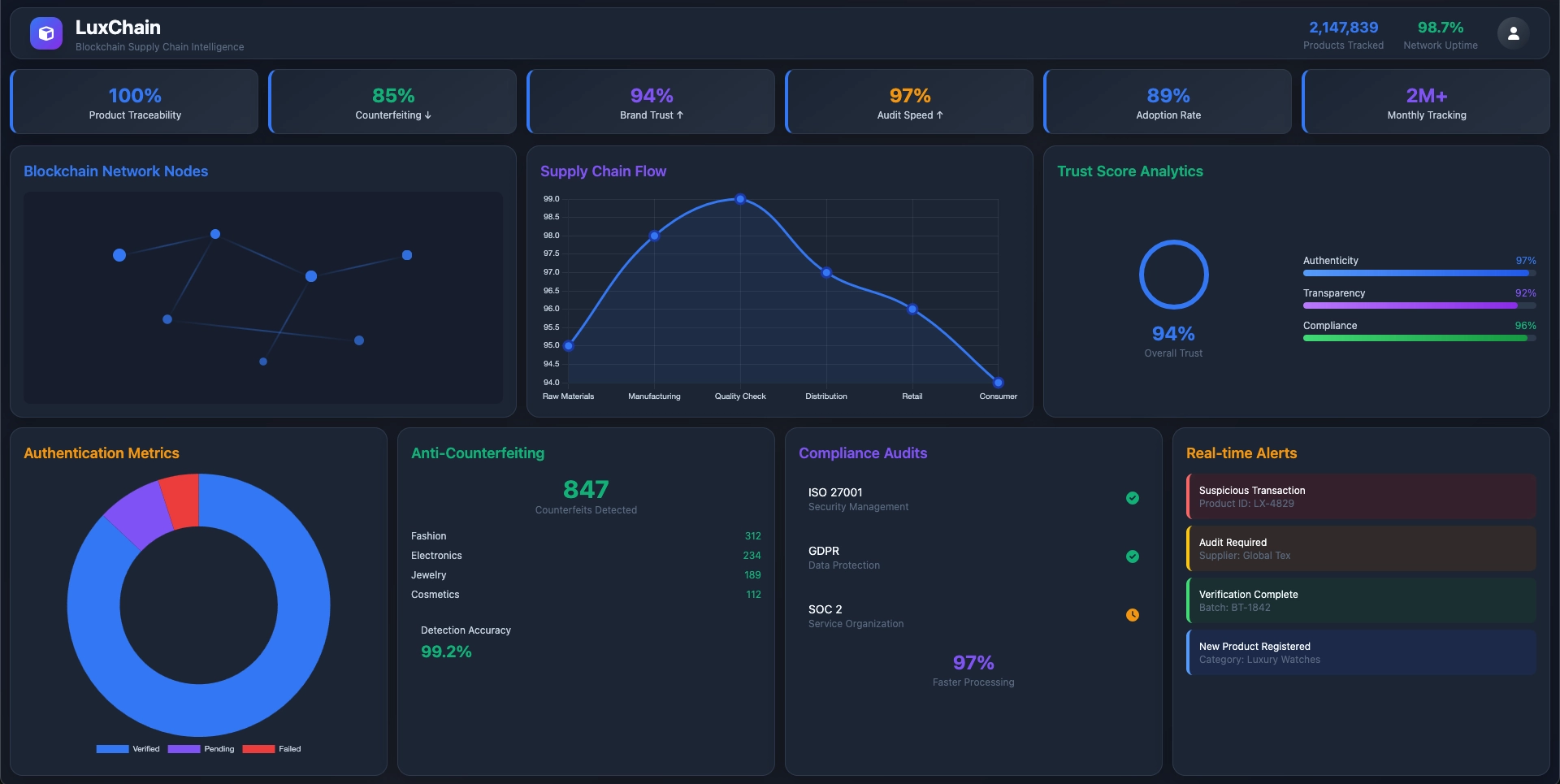Screen dimensions: 1560x784
Task: Click the LuxChain cube logo icon
Action: (x=46, y=33)
